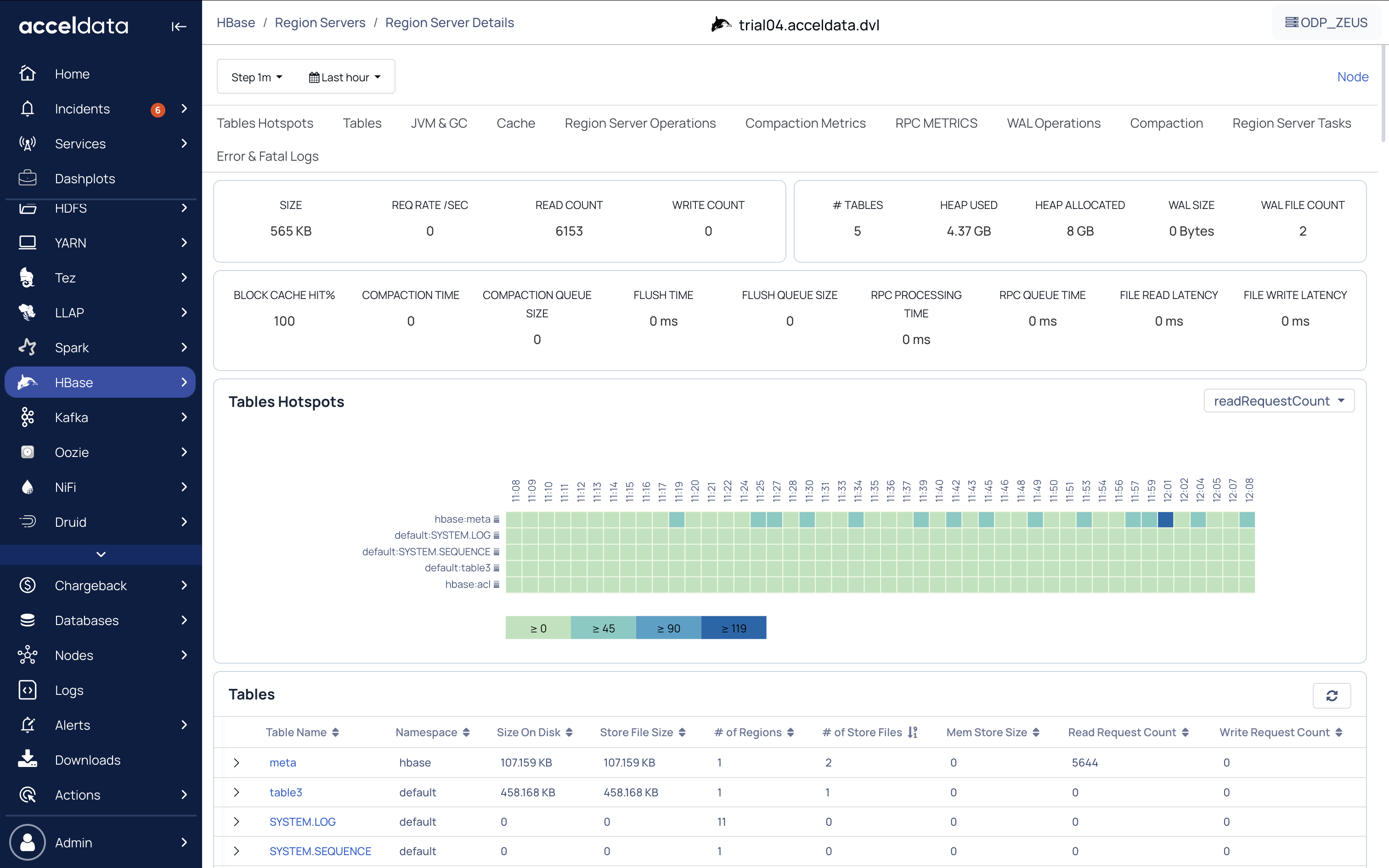Click the ≥ 119 legend color swatch
The width and height of the screenshot is (1389, 868).
734,628
